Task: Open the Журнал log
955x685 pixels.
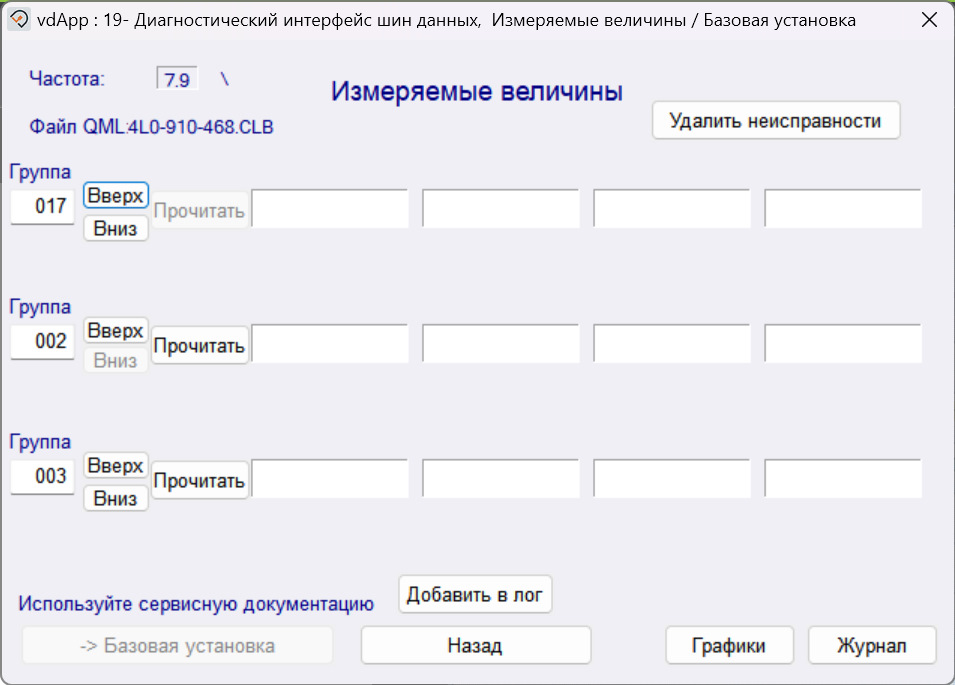Action: tap(871, 645)
